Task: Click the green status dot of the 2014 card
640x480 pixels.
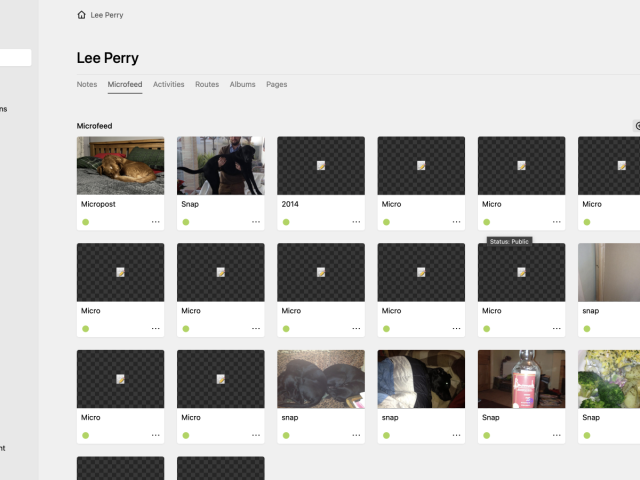Action: coord(286,222)
